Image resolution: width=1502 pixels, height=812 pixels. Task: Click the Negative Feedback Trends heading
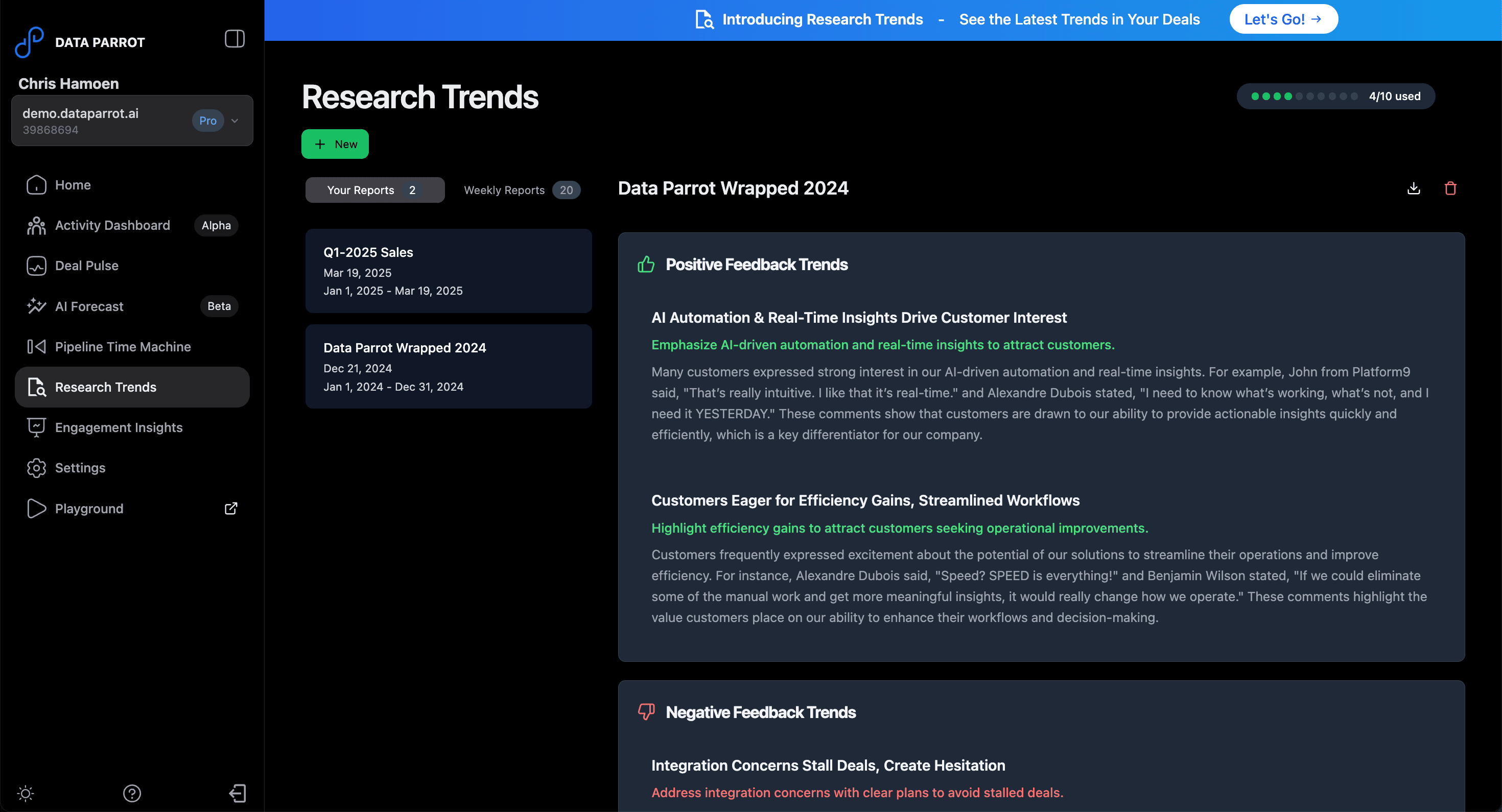tap(761, 712)
